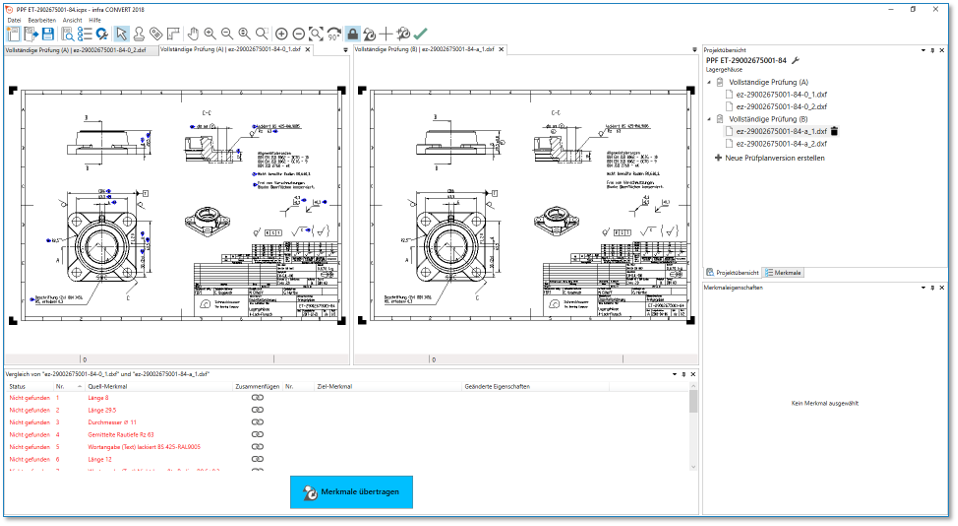Click the zoom in magnifier icon

[x=210, y=34]
